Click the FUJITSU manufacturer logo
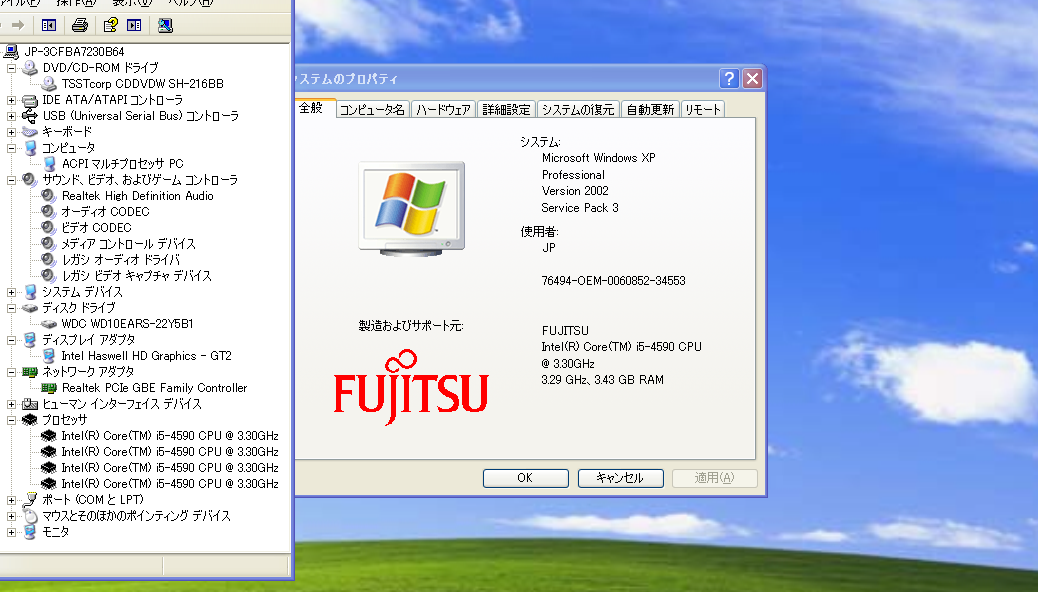This screenshot has height=592, width=1038. tap(411, 387)
